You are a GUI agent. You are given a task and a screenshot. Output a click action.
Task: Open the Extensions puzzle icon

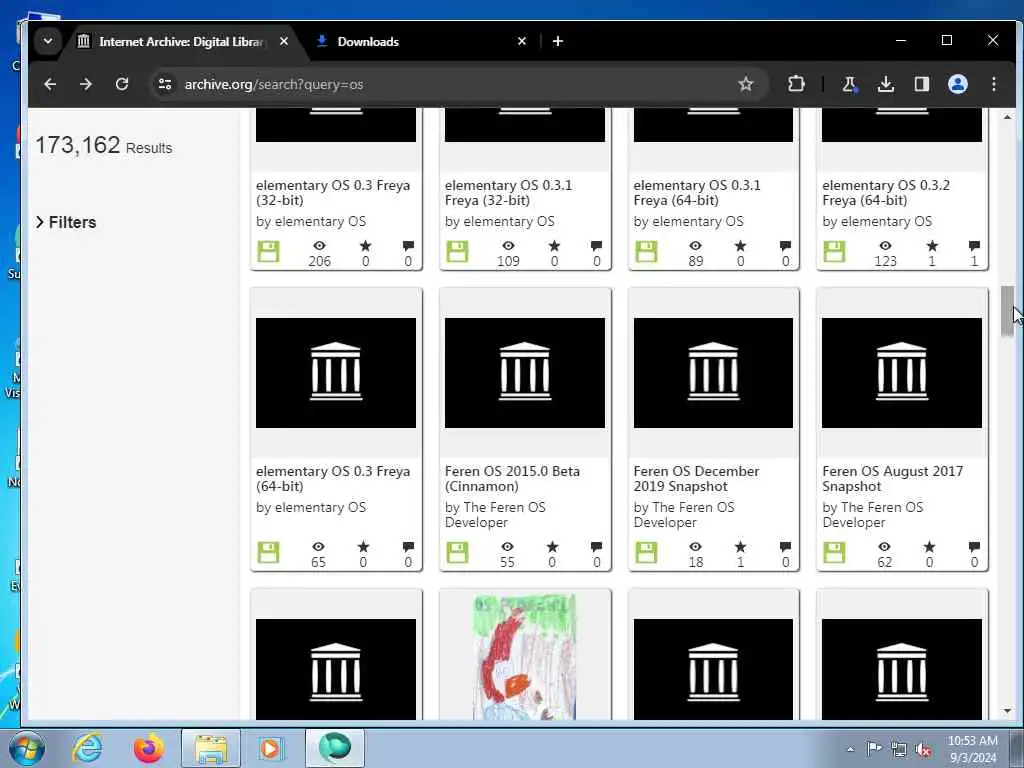click(x=796, y=84)
